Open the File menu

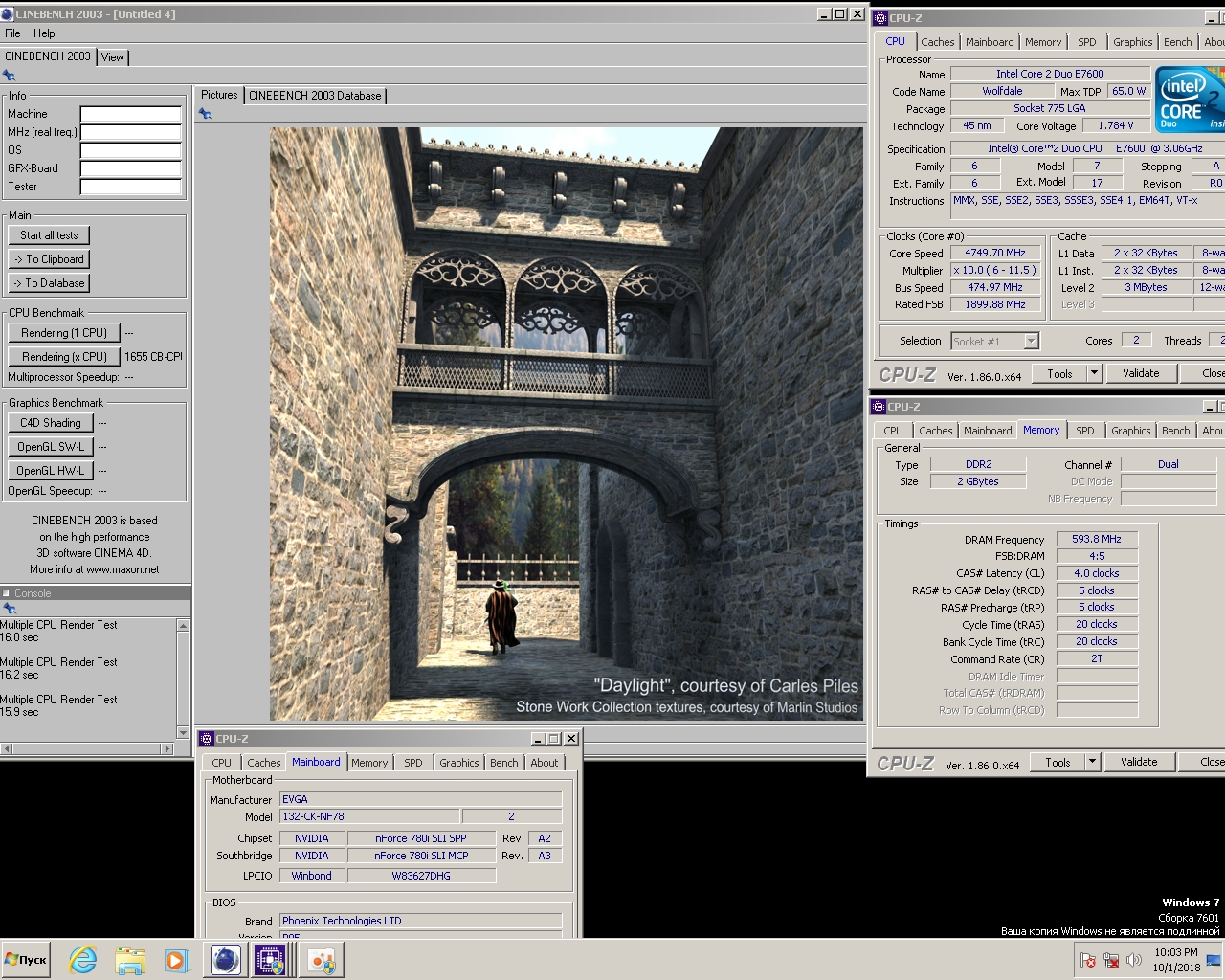12,33
